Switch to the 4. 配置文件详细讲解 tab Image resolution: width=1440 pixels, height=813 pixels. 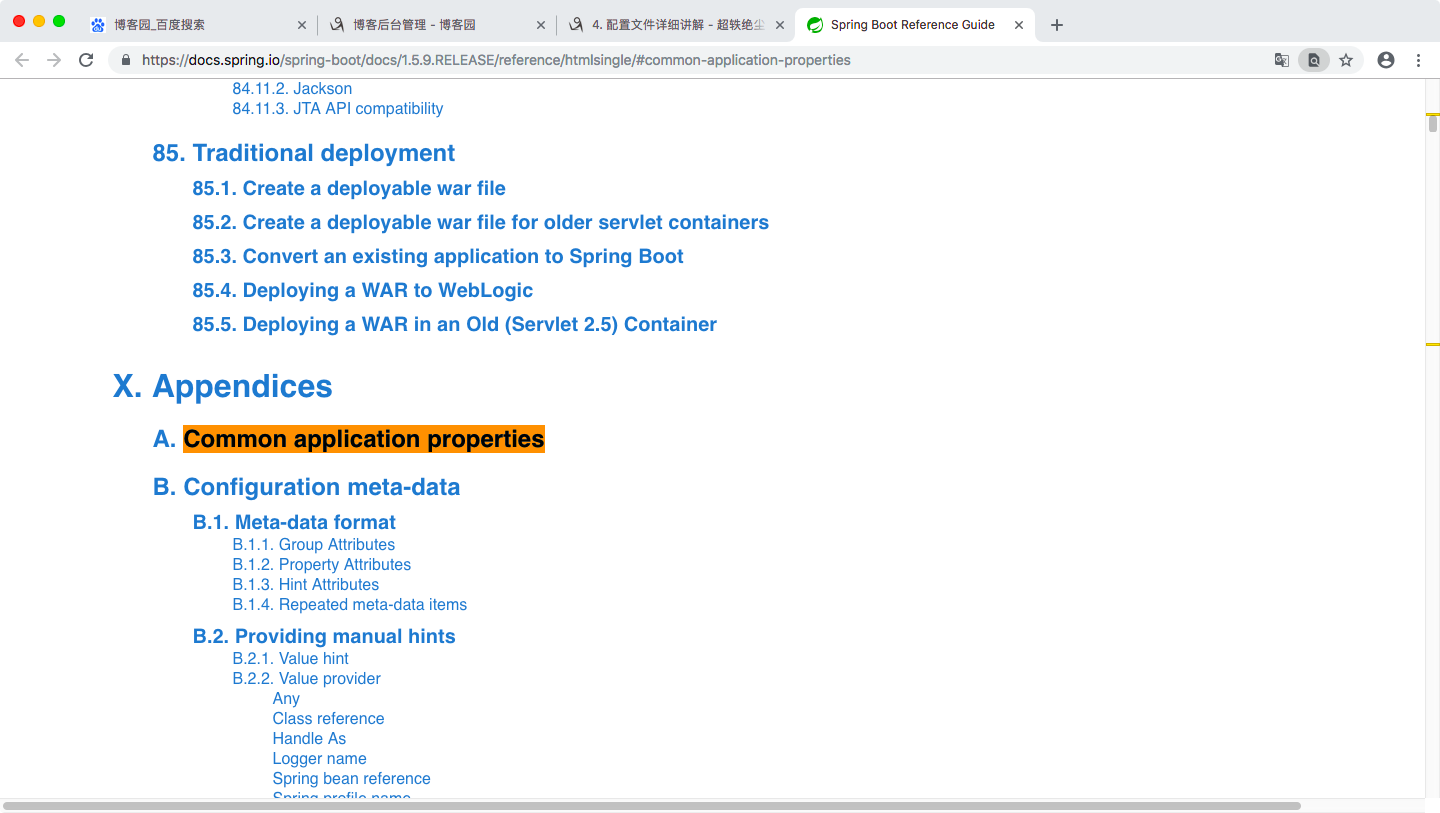pyautogui.click(x=676, y=25)
